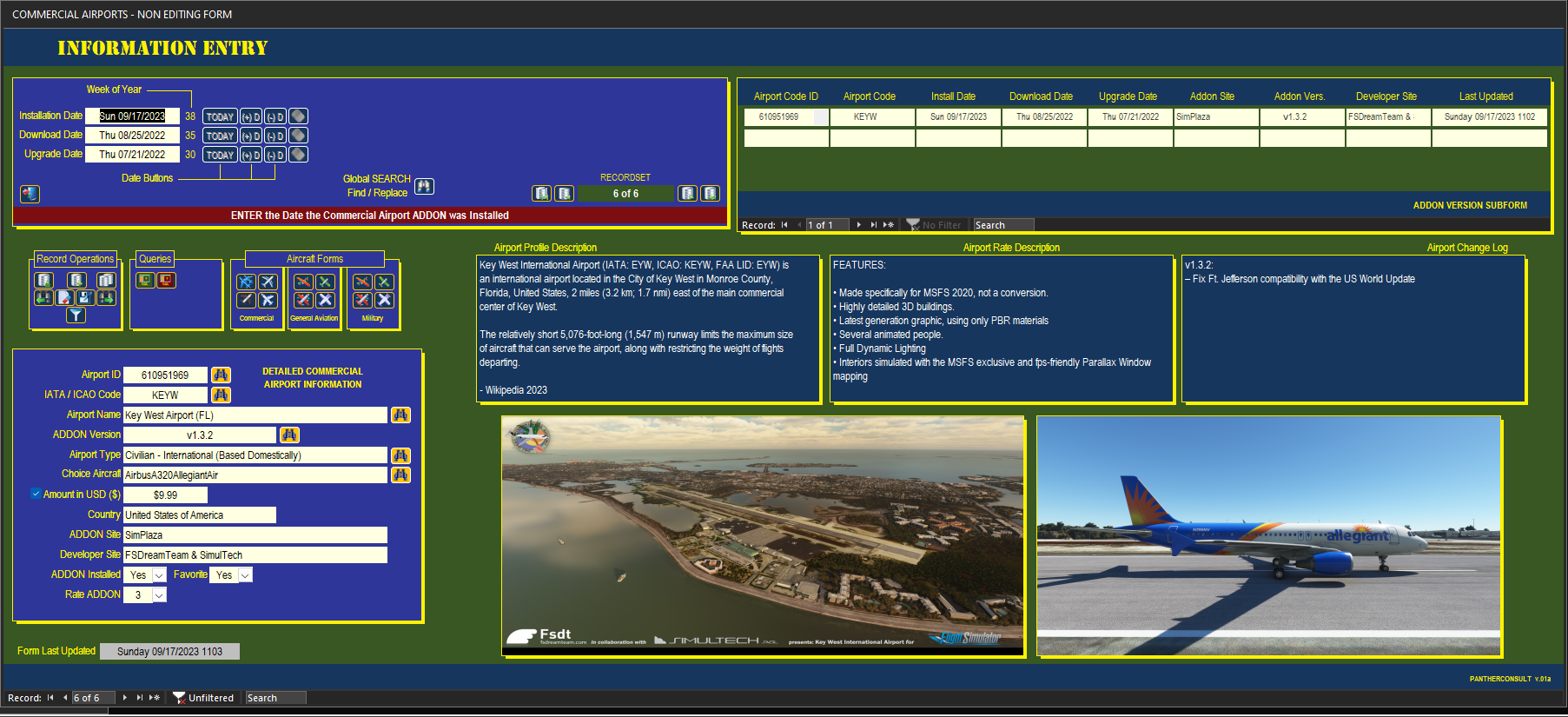Click the binoculars next to Choice Aircraft

point(400,475)
